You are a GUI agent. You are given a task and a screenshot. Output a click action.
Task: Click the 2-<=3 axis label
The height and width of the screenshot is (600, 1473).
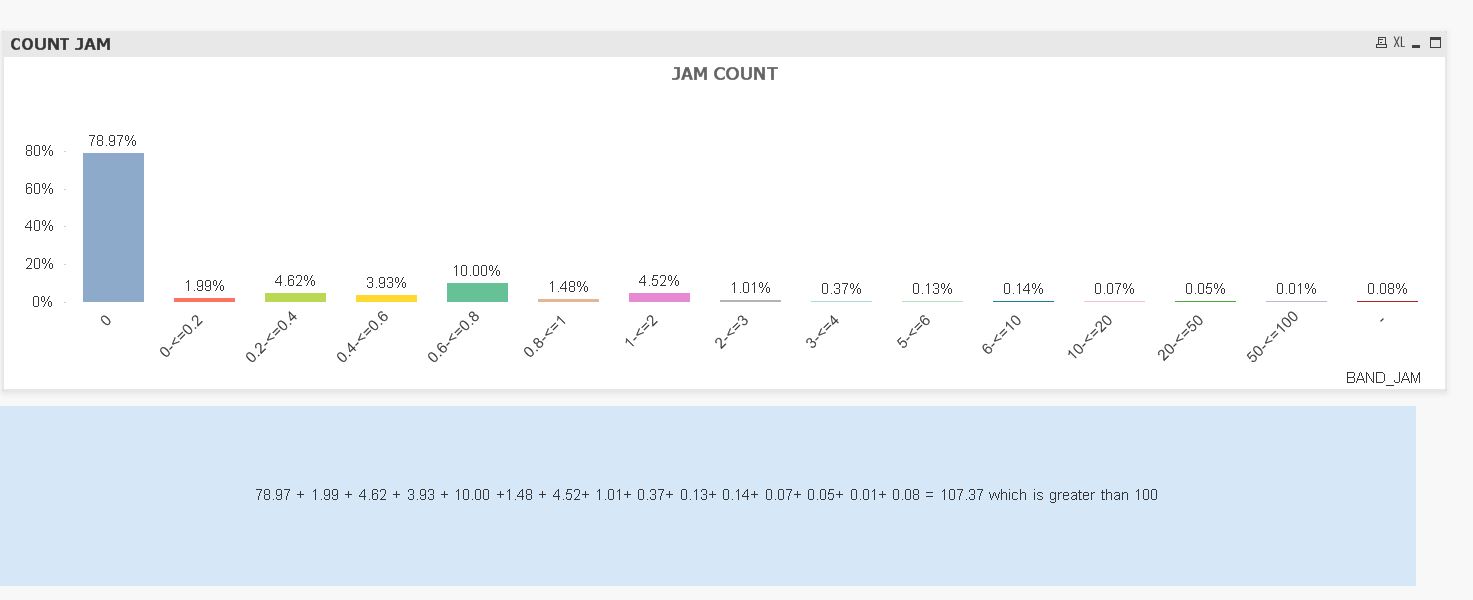tap(733, 332)
